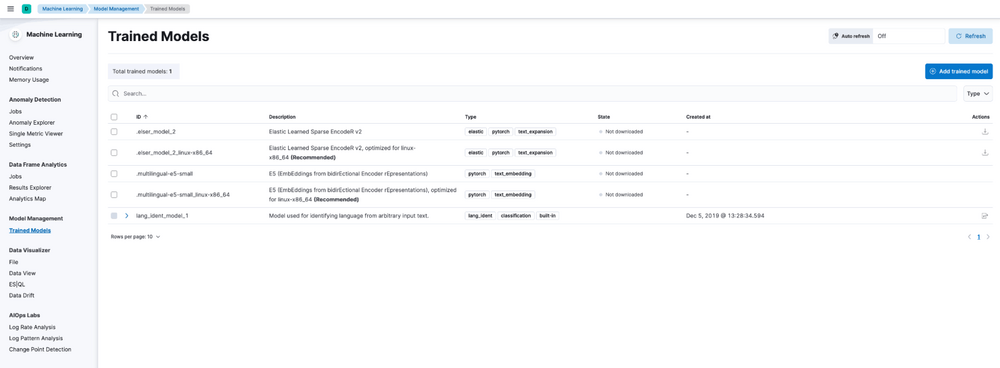The width and height of the screenshot is (1000, 368).
Task: Select the .elser_model_2_linux-x86_64 row checkbox
Action: click(114, 152)
